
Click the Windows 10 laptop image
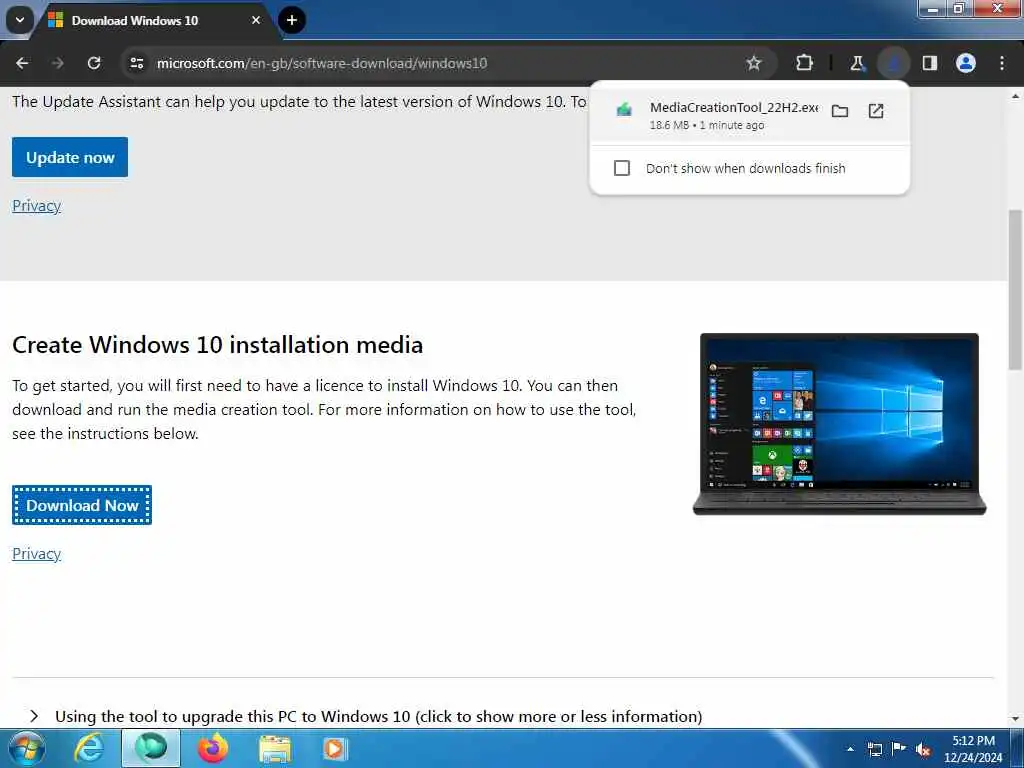pos(839,424)
